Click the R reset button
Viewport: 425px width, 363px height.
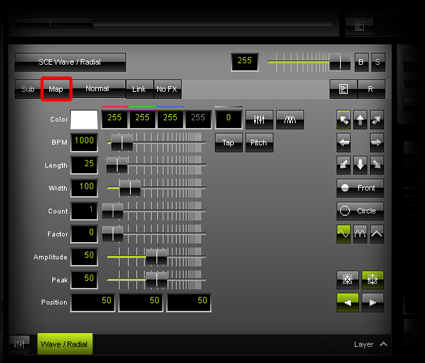tap(371, 89)
